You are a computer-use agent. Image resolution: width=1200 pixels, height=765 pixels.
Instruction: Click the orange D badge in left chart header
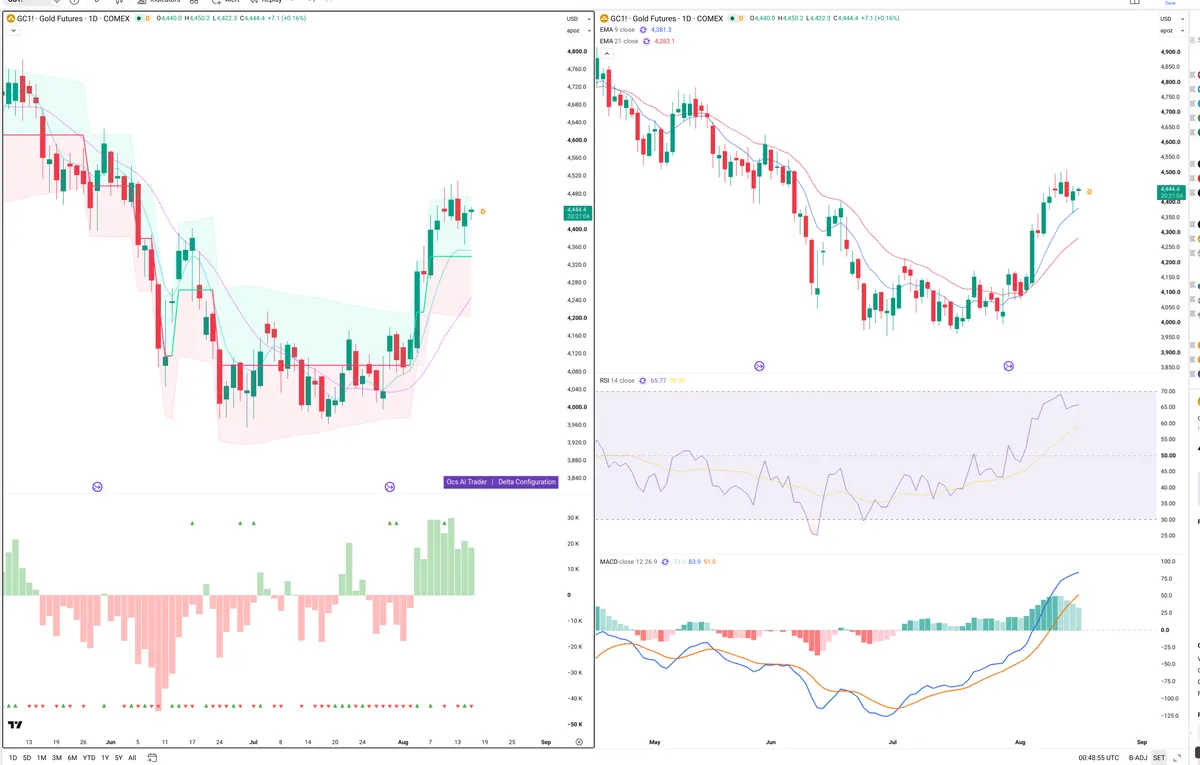pyautogui.click(x=148, y=18)
